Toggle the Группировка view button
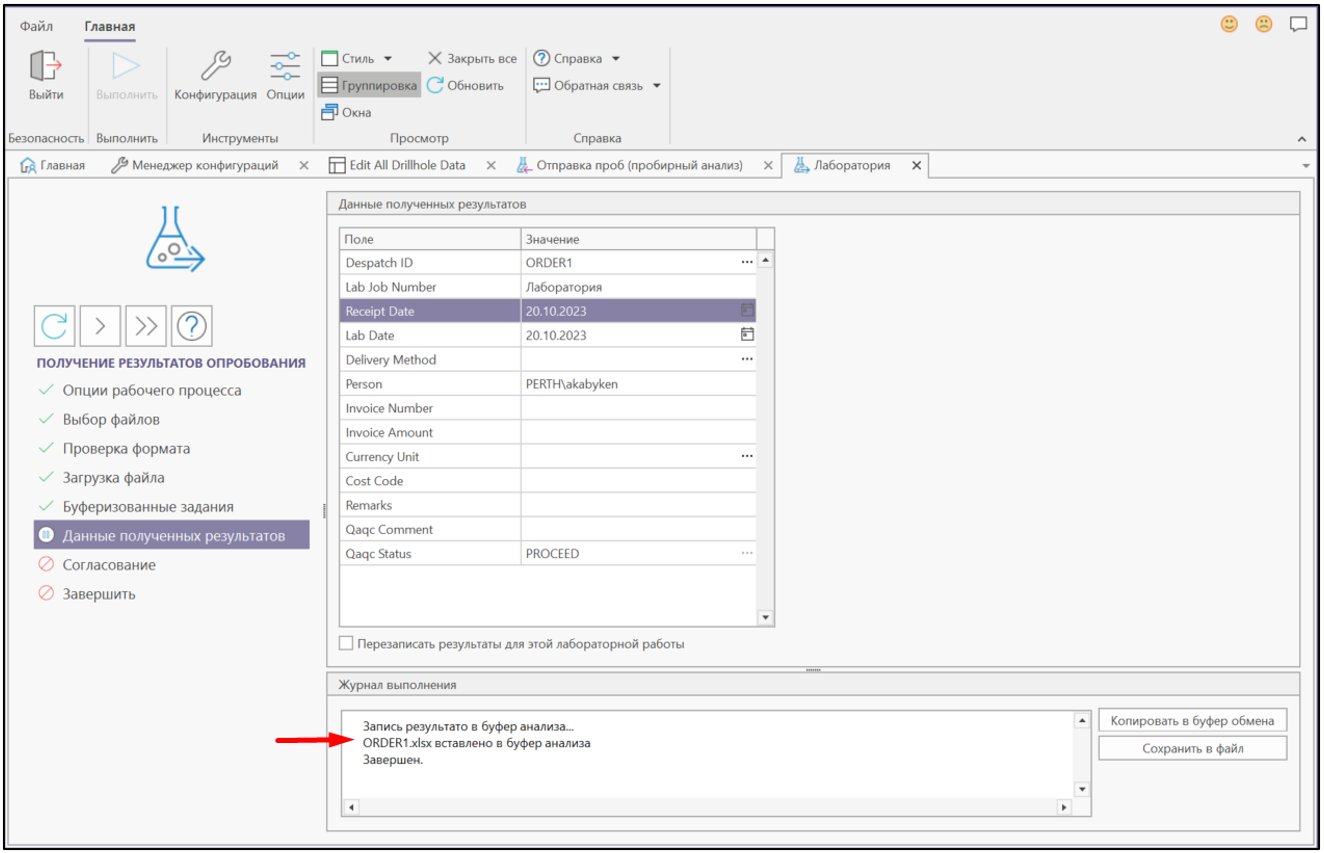 (x=368, y=86)
